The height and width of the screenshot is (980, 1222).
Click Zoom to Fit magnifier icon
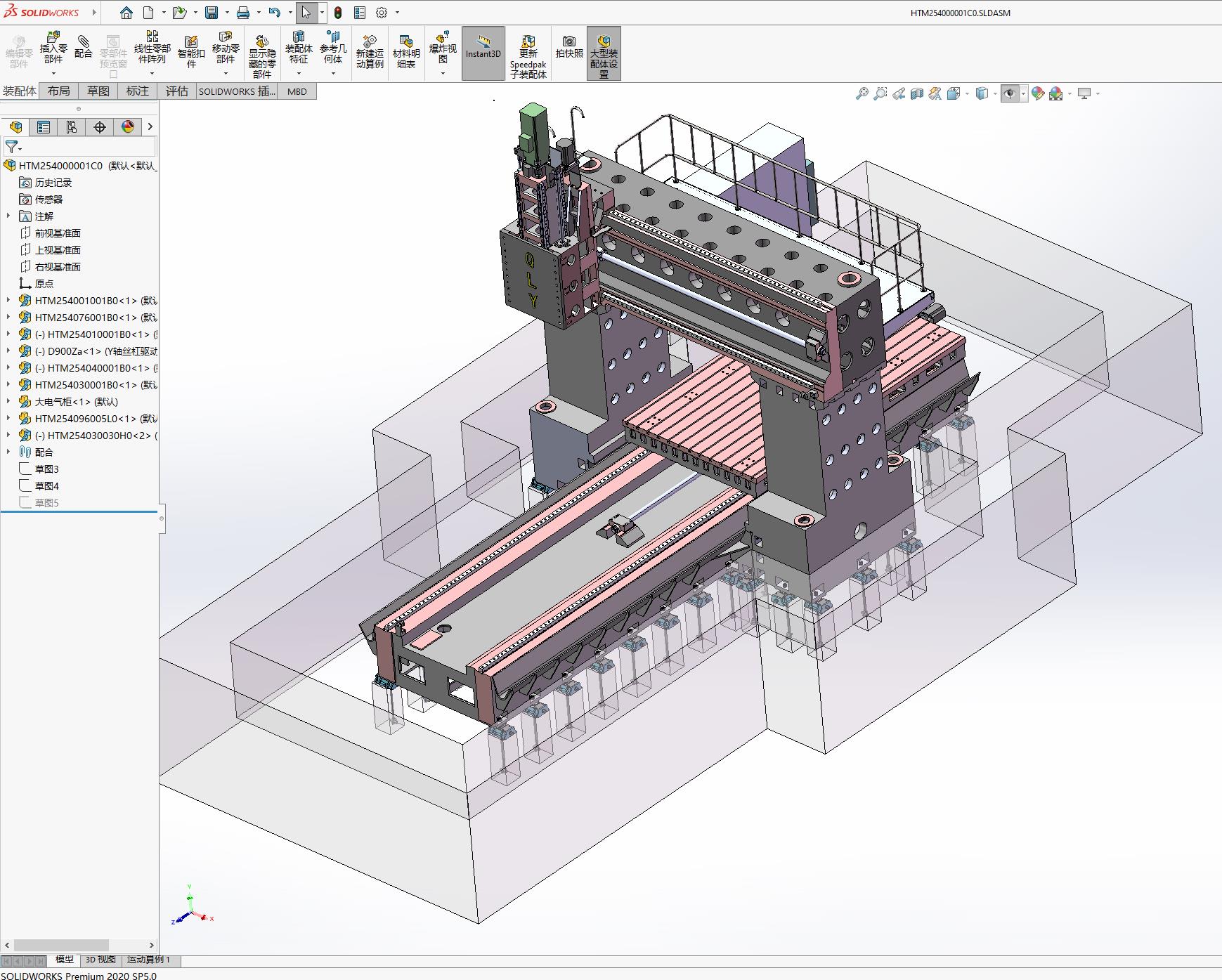click(862, 93)
